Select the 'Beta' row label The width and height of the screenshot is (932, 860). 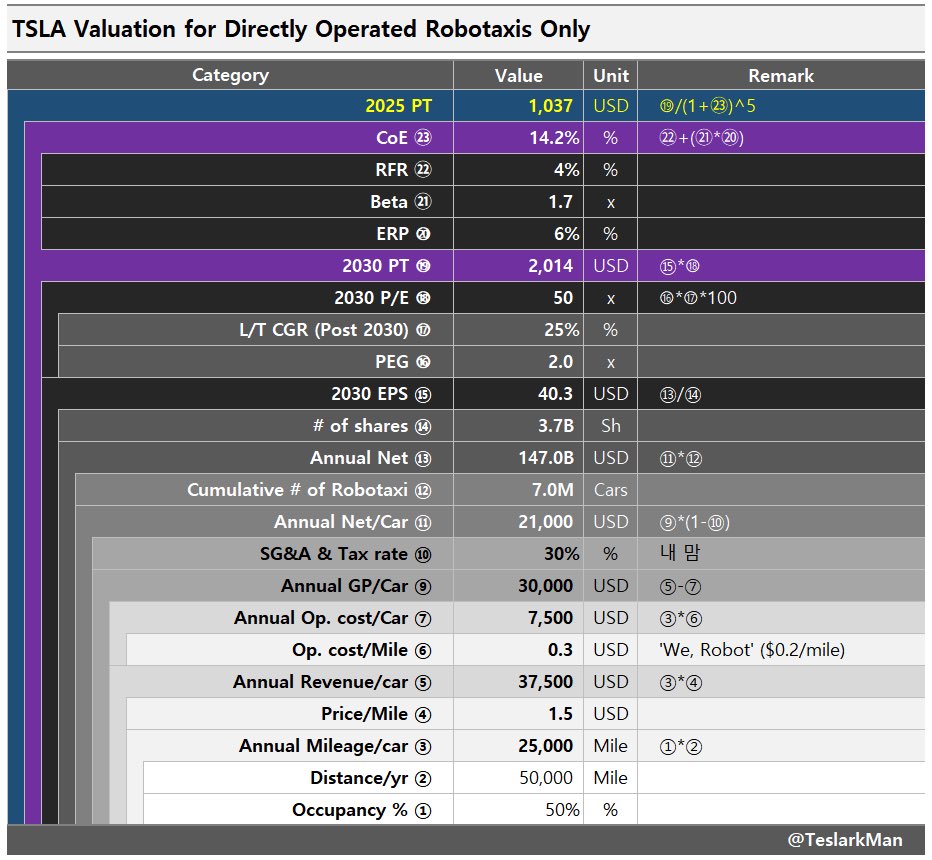tap(401, 202)
